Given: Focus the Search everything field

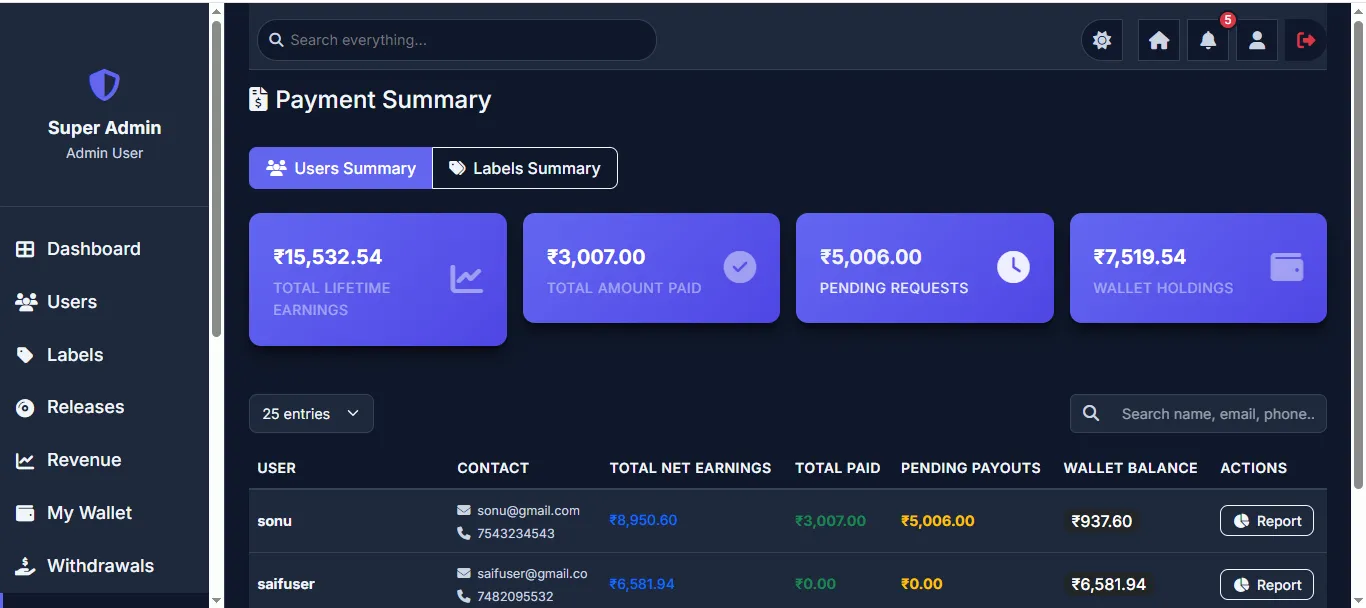Looking at the screenshot, I should (457, 40).
